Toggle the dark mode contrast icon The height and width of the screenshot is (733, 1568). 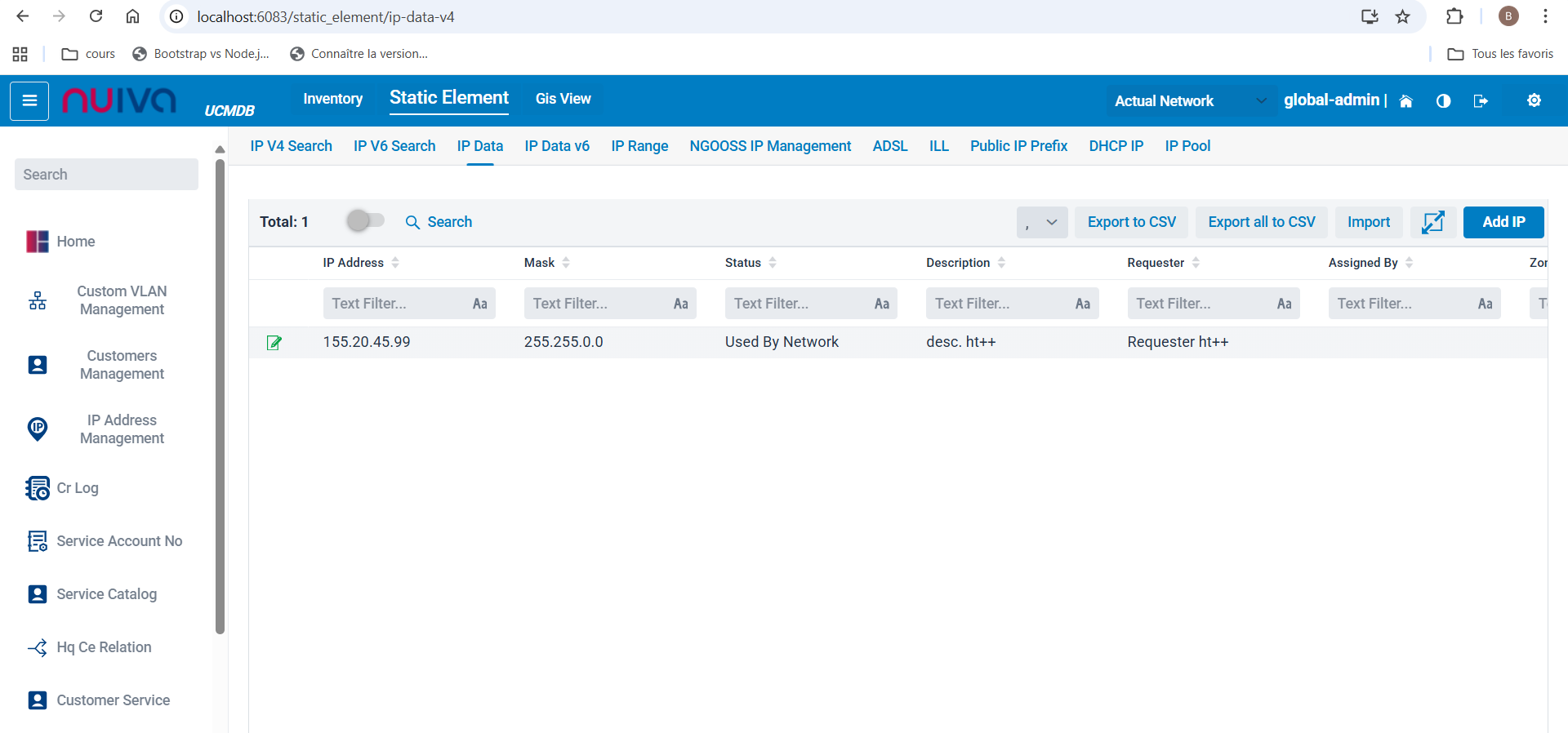pos(1443,101)
